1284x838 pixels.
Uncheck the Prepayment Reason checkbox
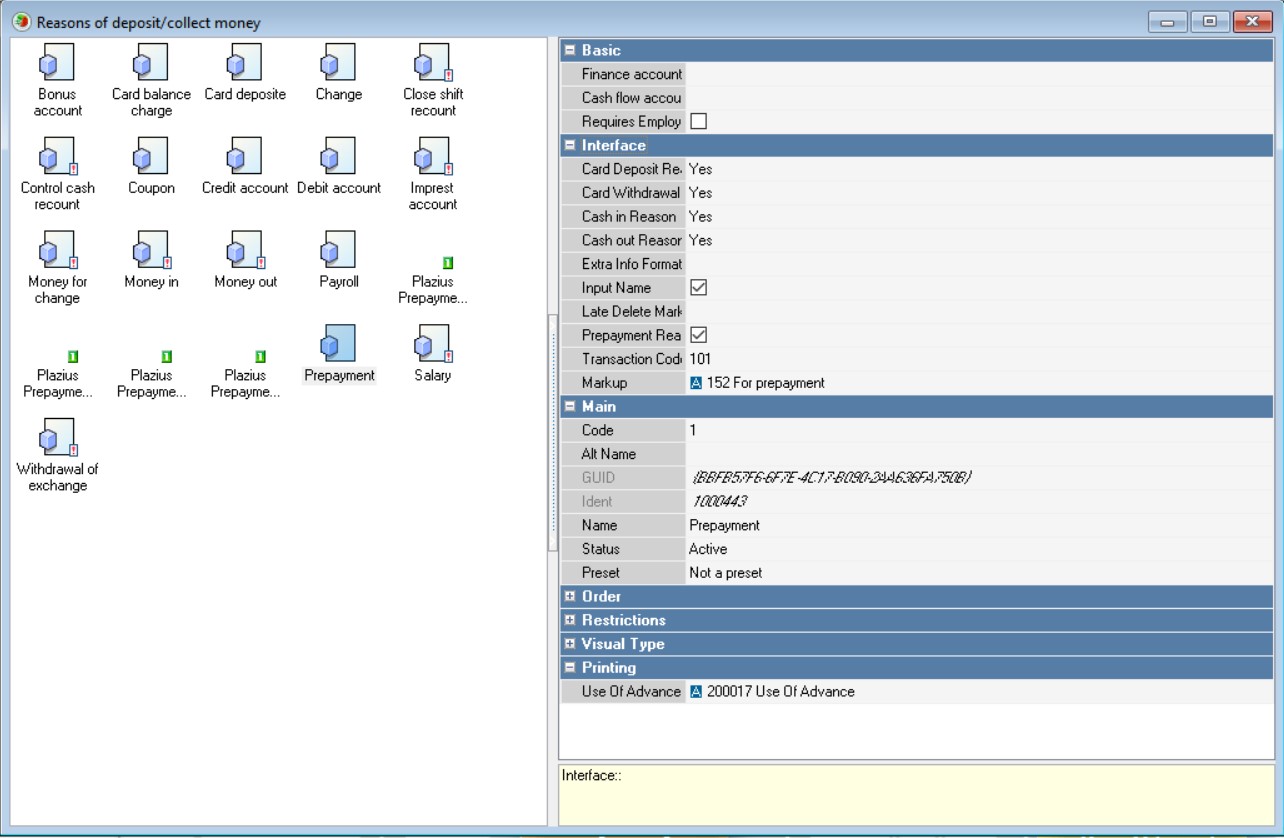pyautogui.click(x=699, y=335)
